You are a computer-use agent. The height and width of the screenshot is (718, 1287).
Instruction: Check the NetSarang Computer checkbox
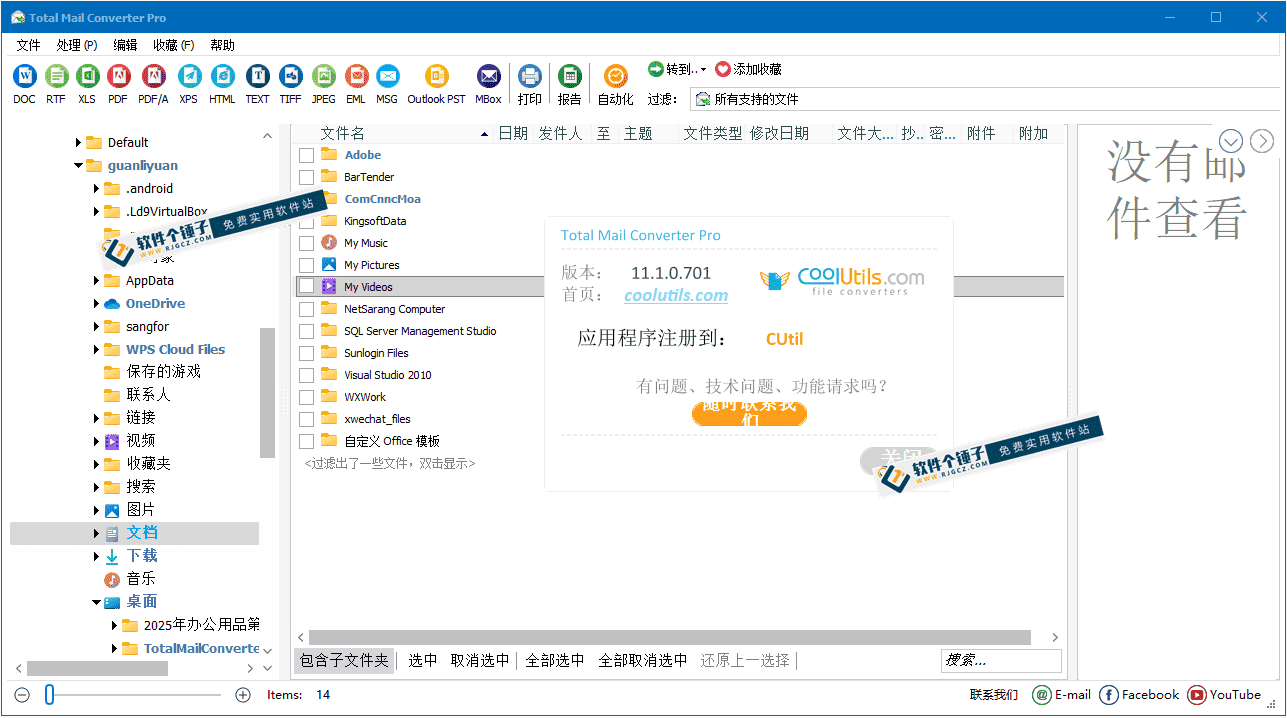306,309
